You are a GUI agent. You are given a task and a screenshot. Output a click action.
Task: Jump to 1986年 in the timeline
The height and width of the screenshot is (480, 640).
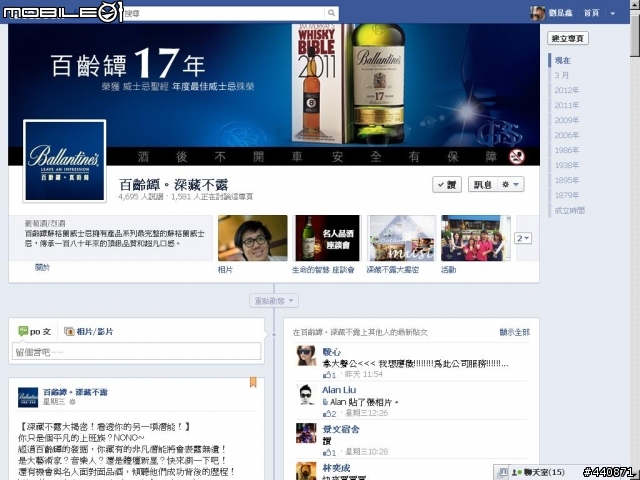(x=567, y=150)
